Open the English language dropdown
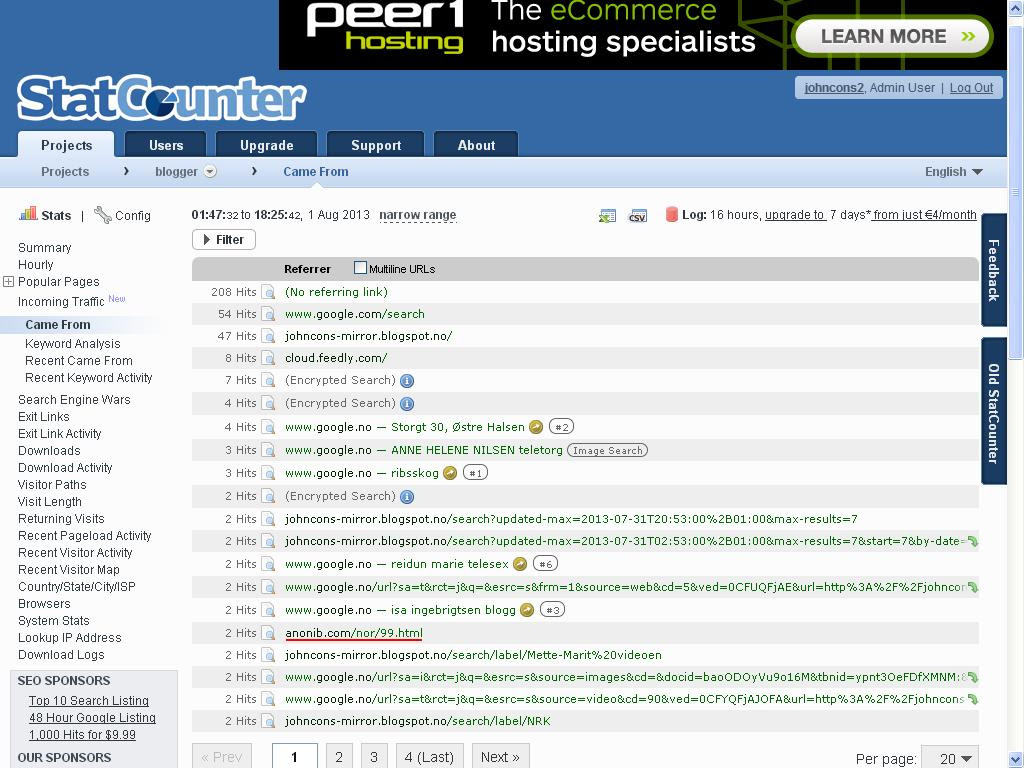The height and width of the screenshot is (768, 1024). coord(953,172)
